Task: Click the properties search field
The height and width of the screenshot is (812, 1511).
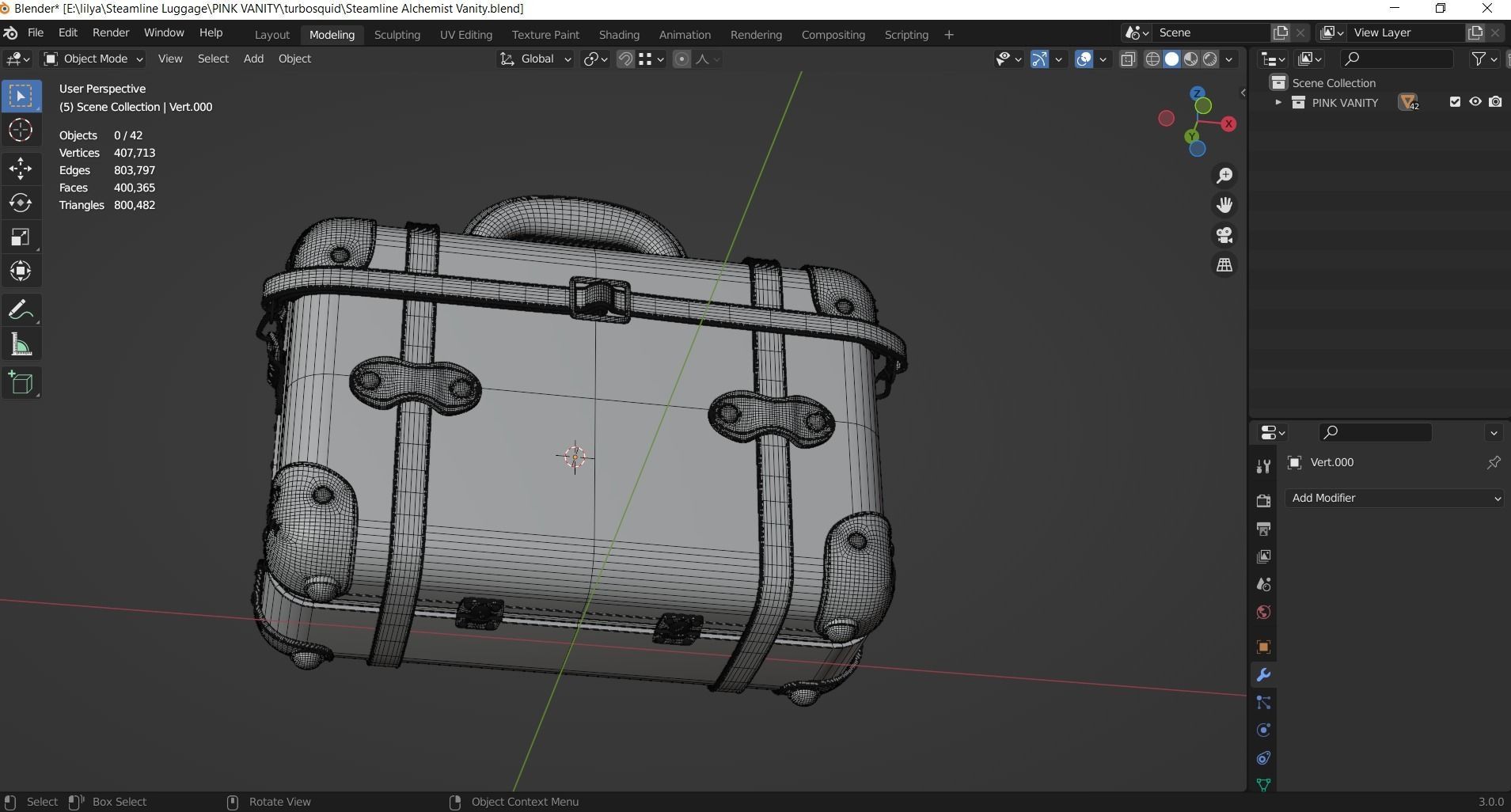Action: tap(1375, 432)
